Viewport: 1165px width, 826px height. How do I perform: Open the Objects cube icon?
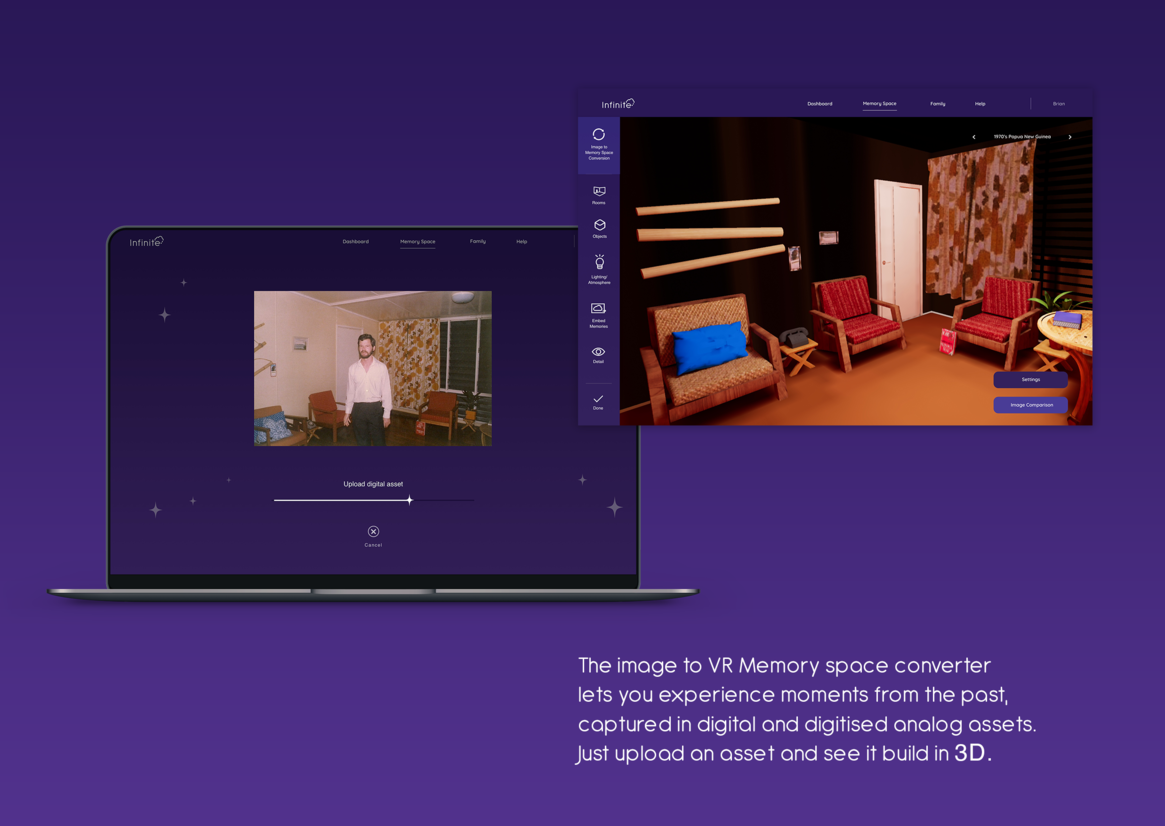pos(599,228)
